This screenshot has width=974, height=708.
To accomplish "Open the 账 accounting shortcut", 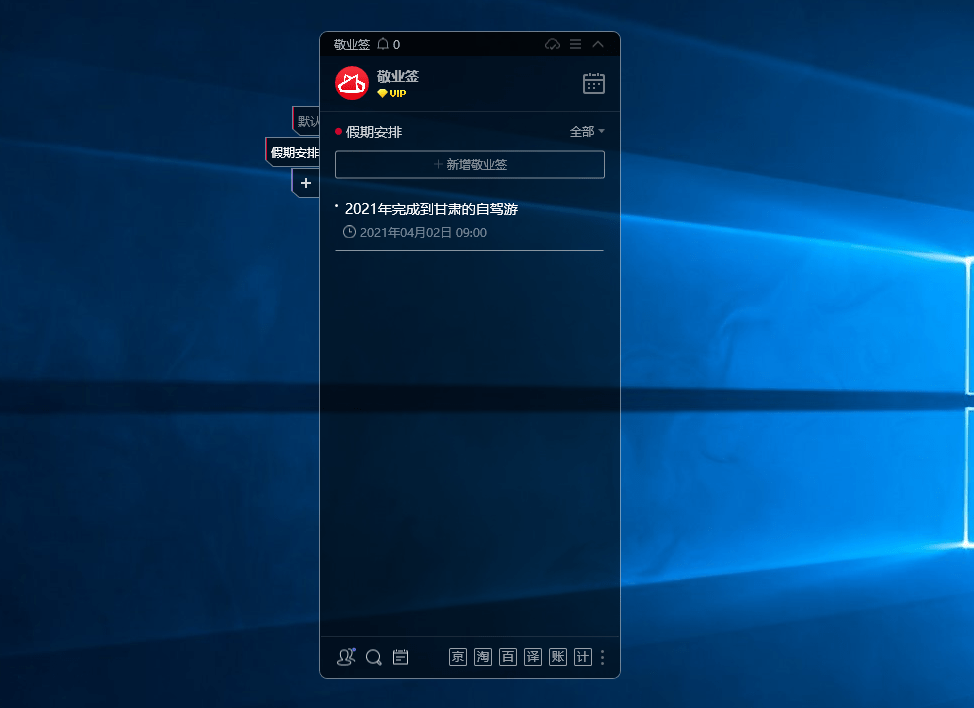I will point(558,657).
